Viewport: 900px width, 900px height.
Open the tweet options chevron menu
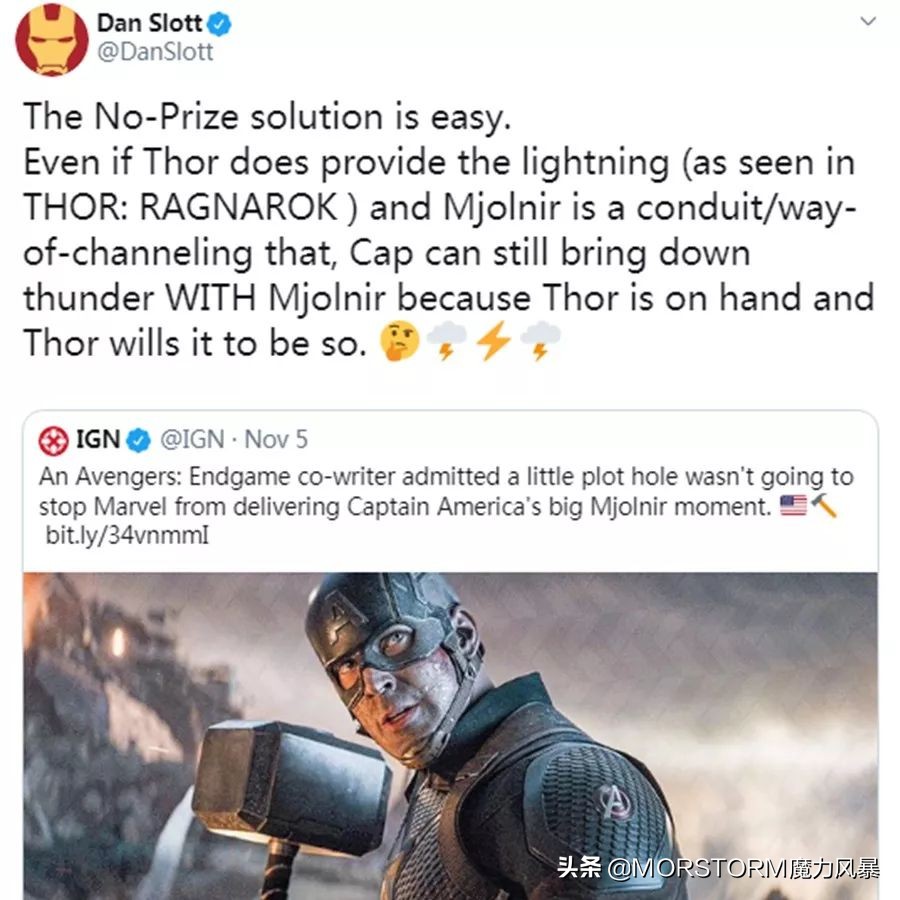coord(868,21)
